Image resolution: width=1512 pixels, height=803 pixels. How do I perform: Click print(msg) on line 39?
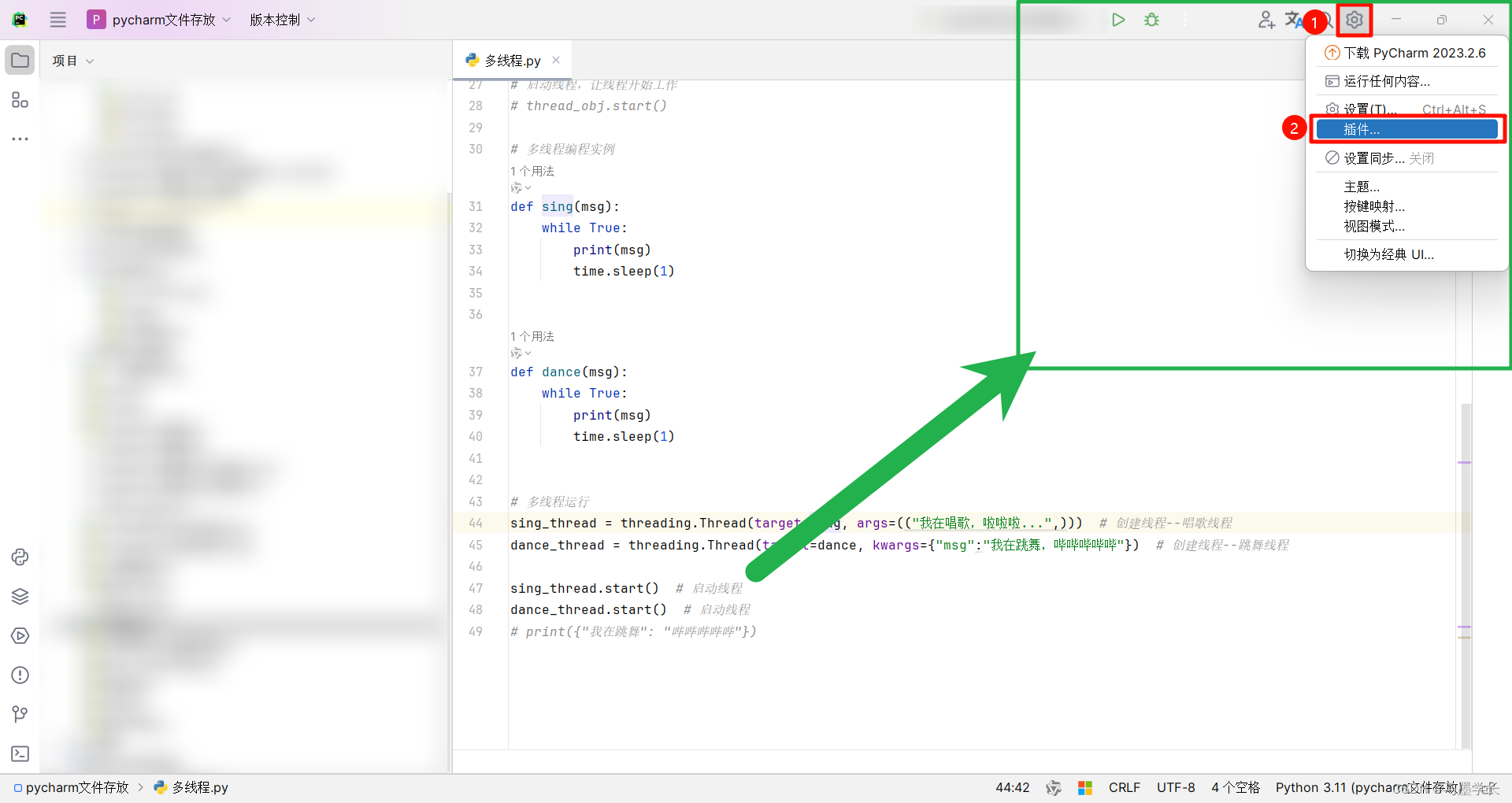pos(612,415)
